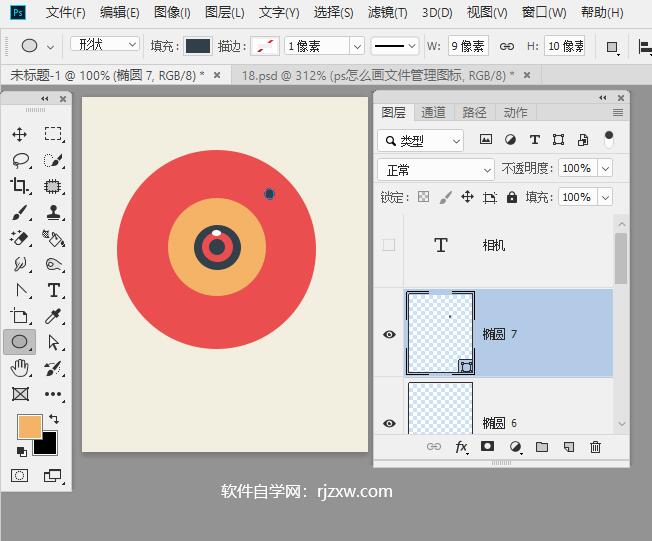Create a new layer group folder
This screenshot has width=652, height=541.
542,447
